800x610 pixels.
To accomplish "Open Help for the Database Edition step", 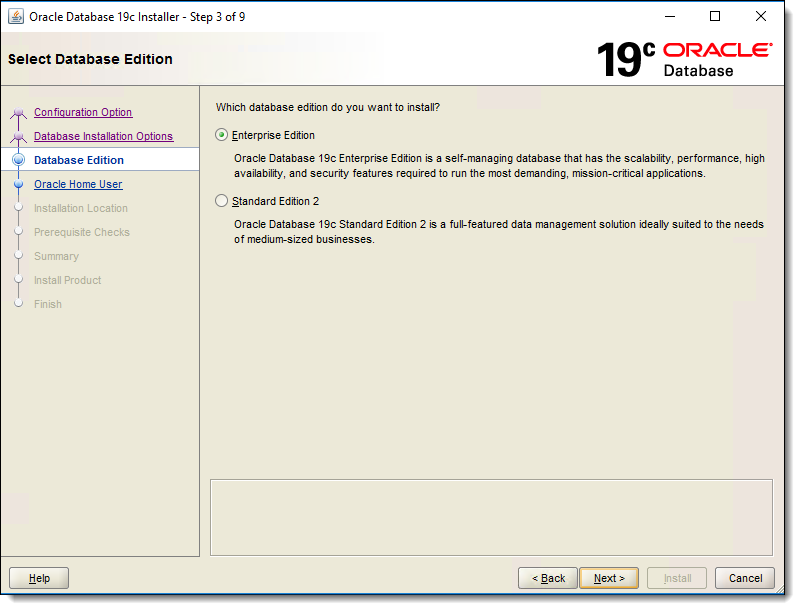I will 38,578.
